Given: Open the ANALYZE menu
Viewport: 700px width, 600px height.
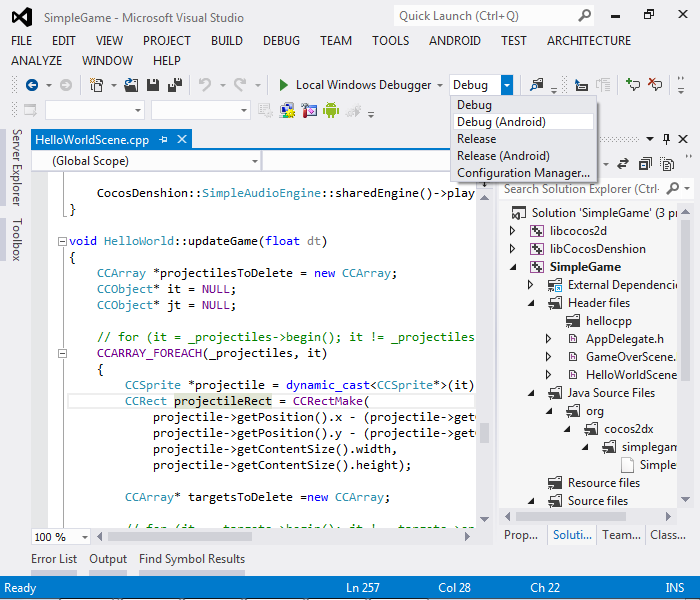Looking at the screenshot, I should coord(37,60).
